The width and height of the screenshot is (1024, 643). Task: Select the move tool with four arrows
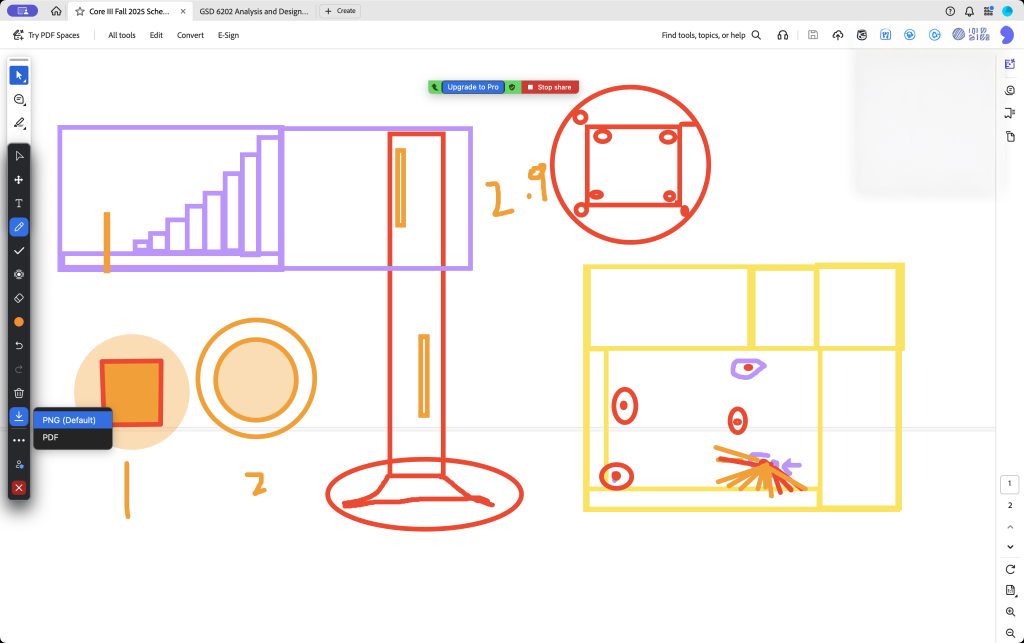click(x=19, y=179)
